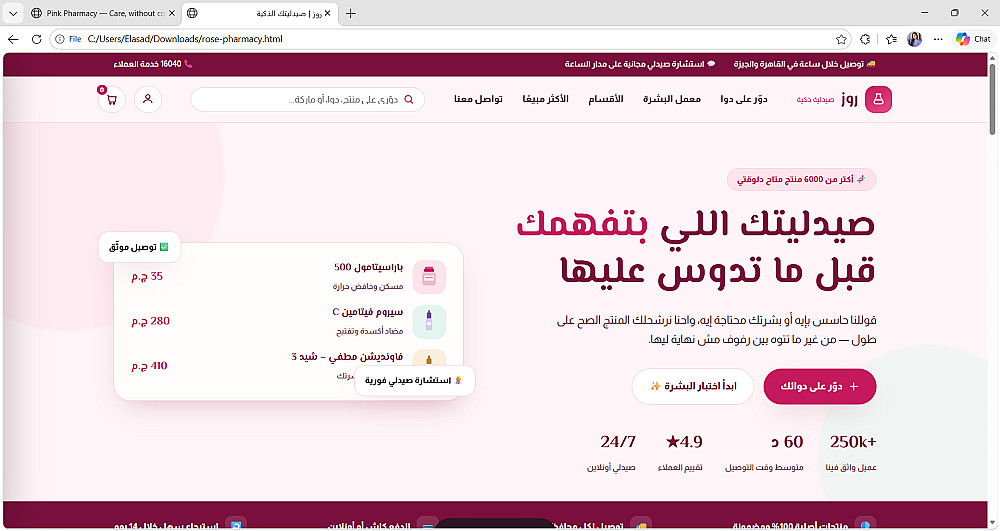
Task: Open browser extensions icon
Action: pyautogui.click(x=865, y=39)
